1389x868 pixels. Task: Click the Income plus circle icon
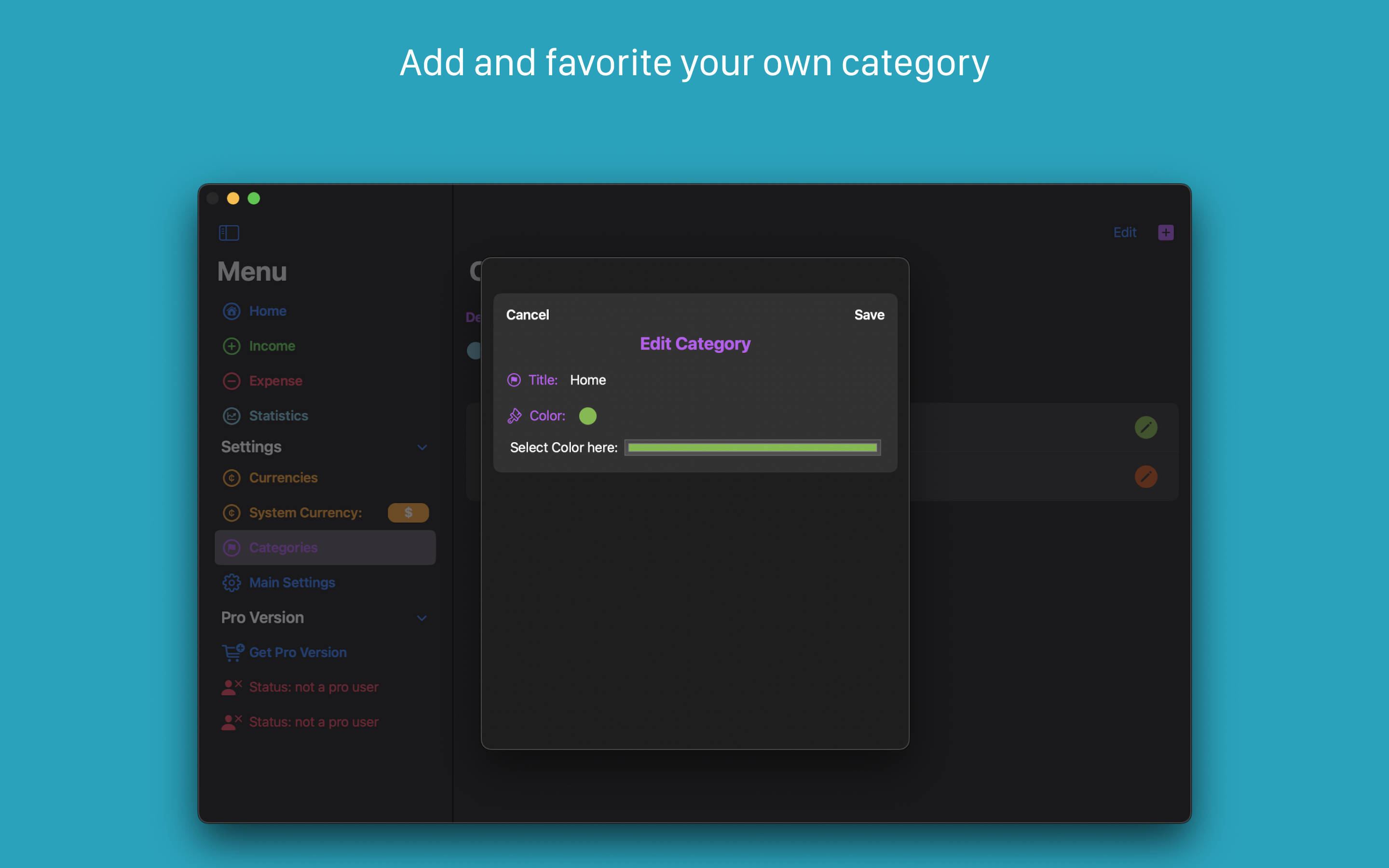pyautogui.click(x=231, y=346)
